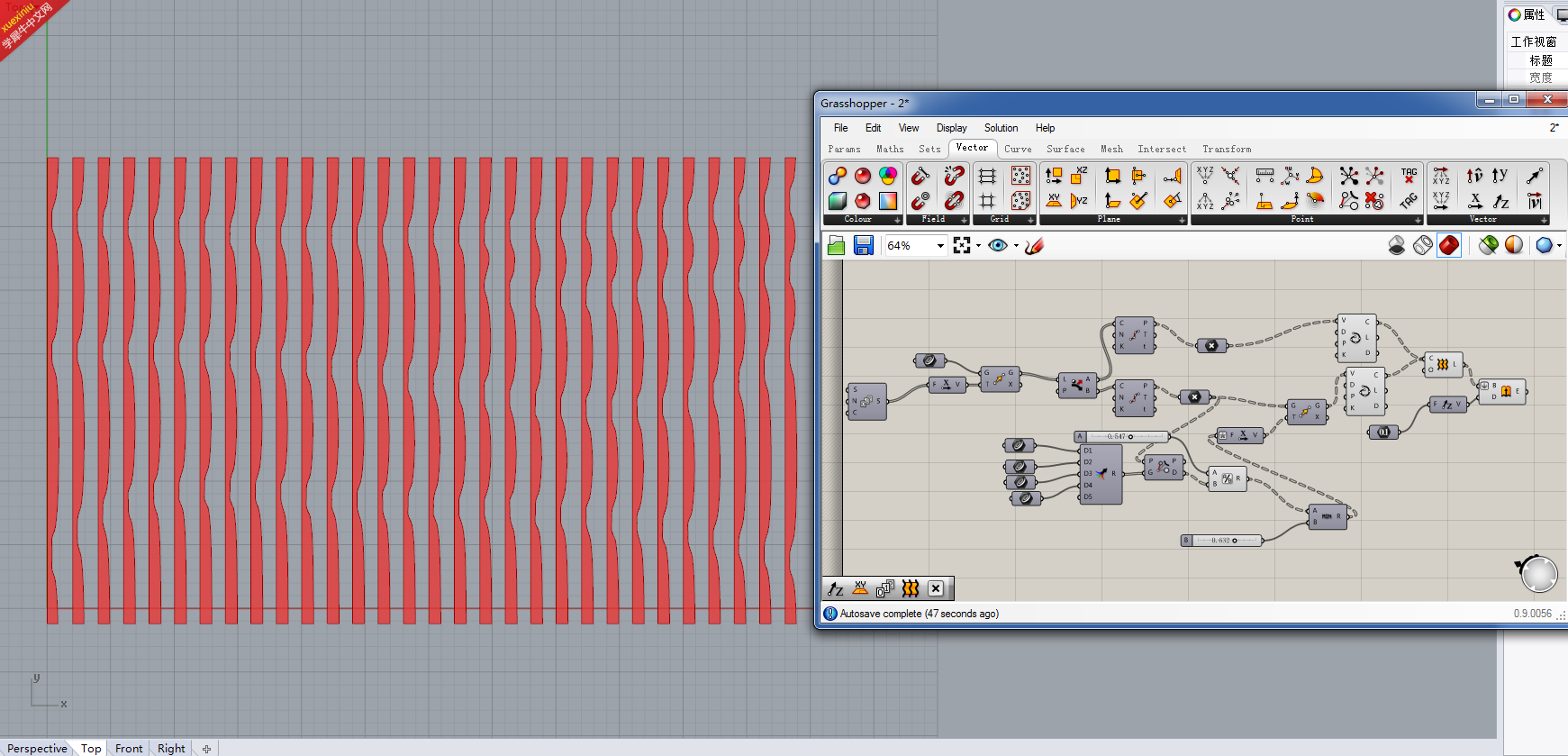Toggle preview selected objects only (green icon)
This screenshot has width=1568, height=756.
[1488, 245]
